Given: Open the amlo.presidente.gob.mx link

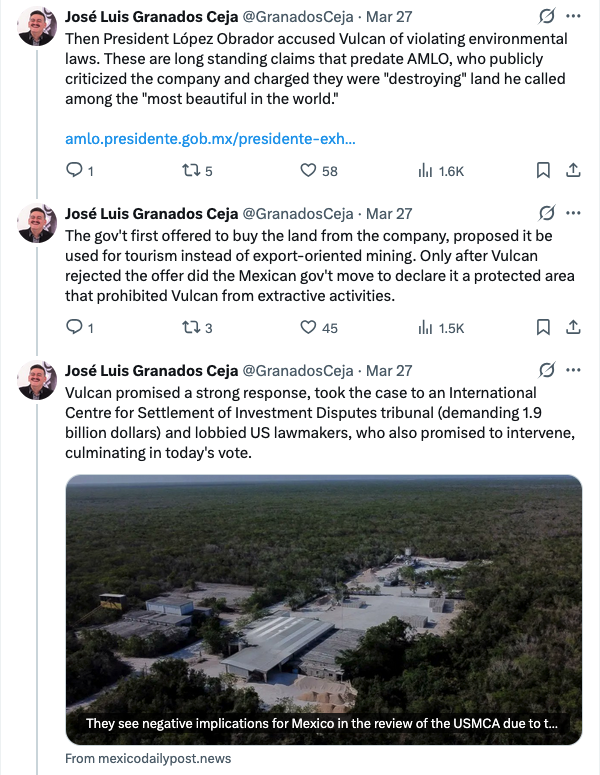Looking at the screenshot, I should coord(210,139).
